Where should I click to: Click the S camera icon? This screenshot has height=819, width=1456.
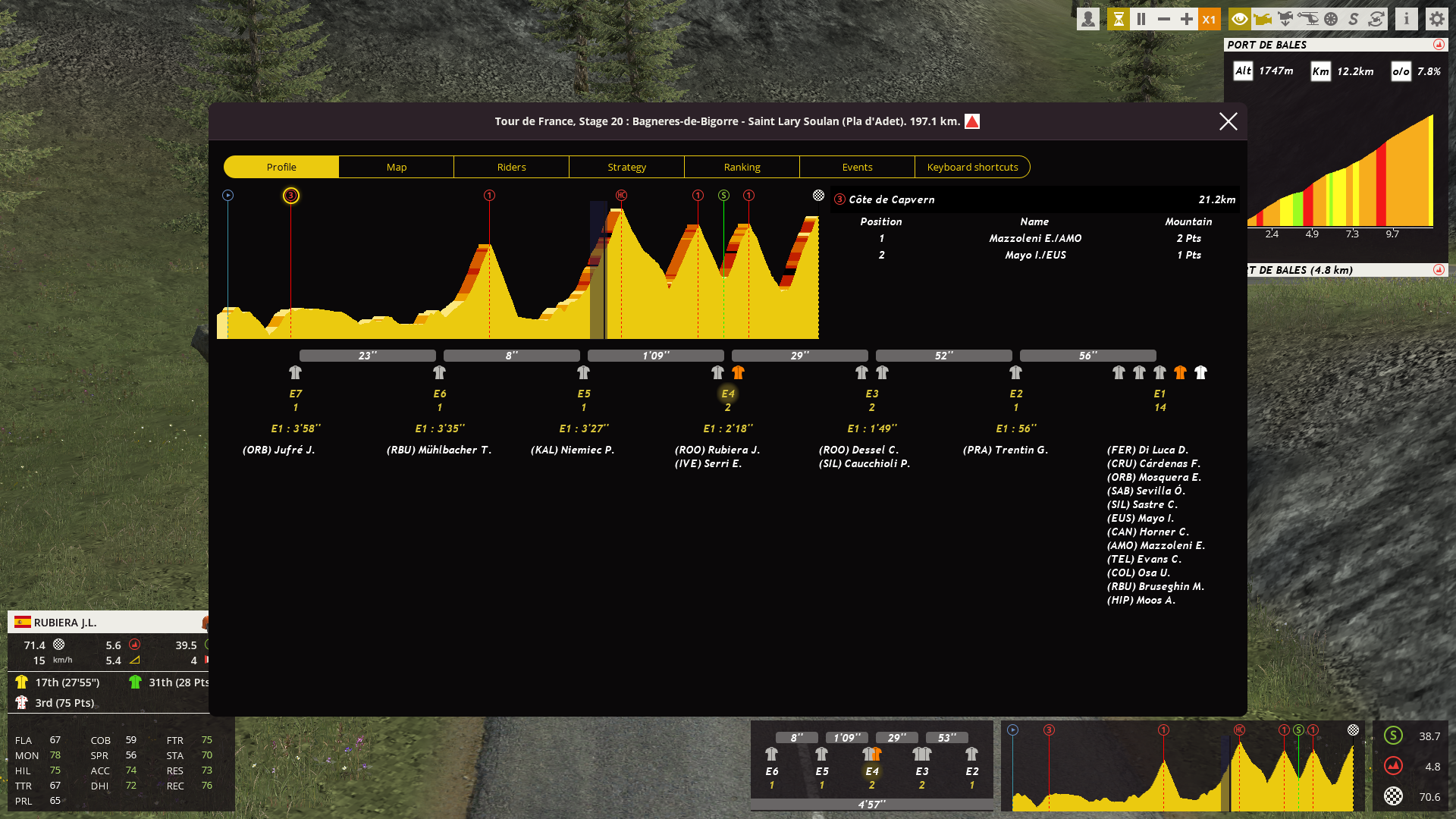pos(1354,19)
